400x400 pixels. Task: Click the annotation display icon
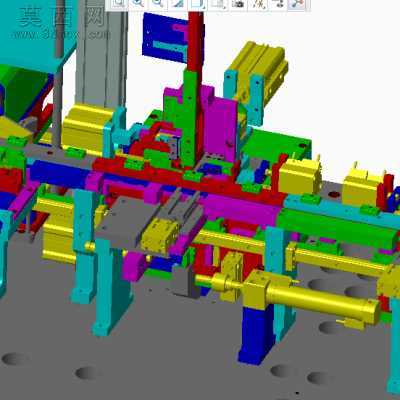click(x=277, y=3)
